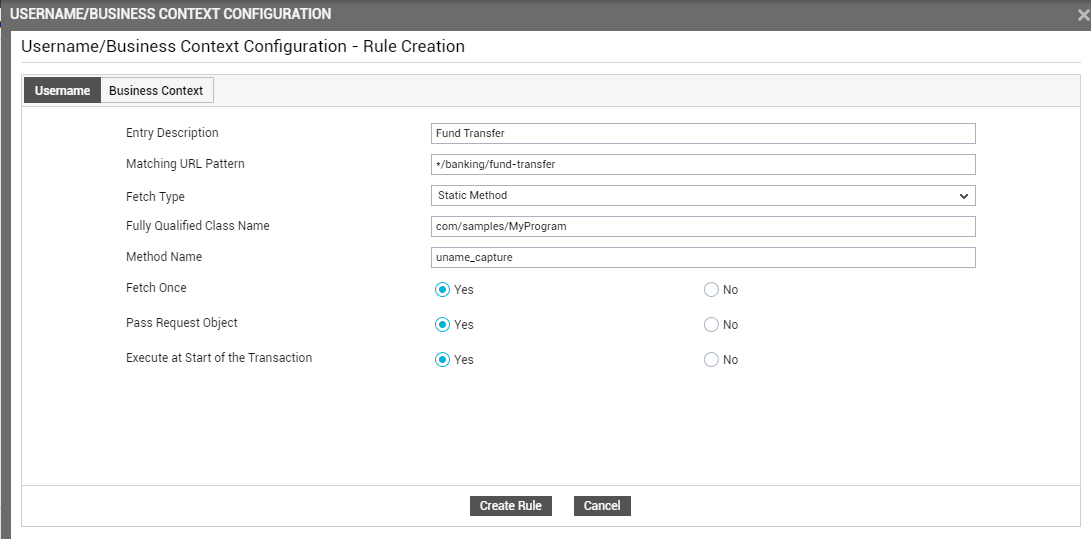Screen dimensions: 1091x539
Task: Click the Fetch Type dropdown arrow
Action: 964,196
